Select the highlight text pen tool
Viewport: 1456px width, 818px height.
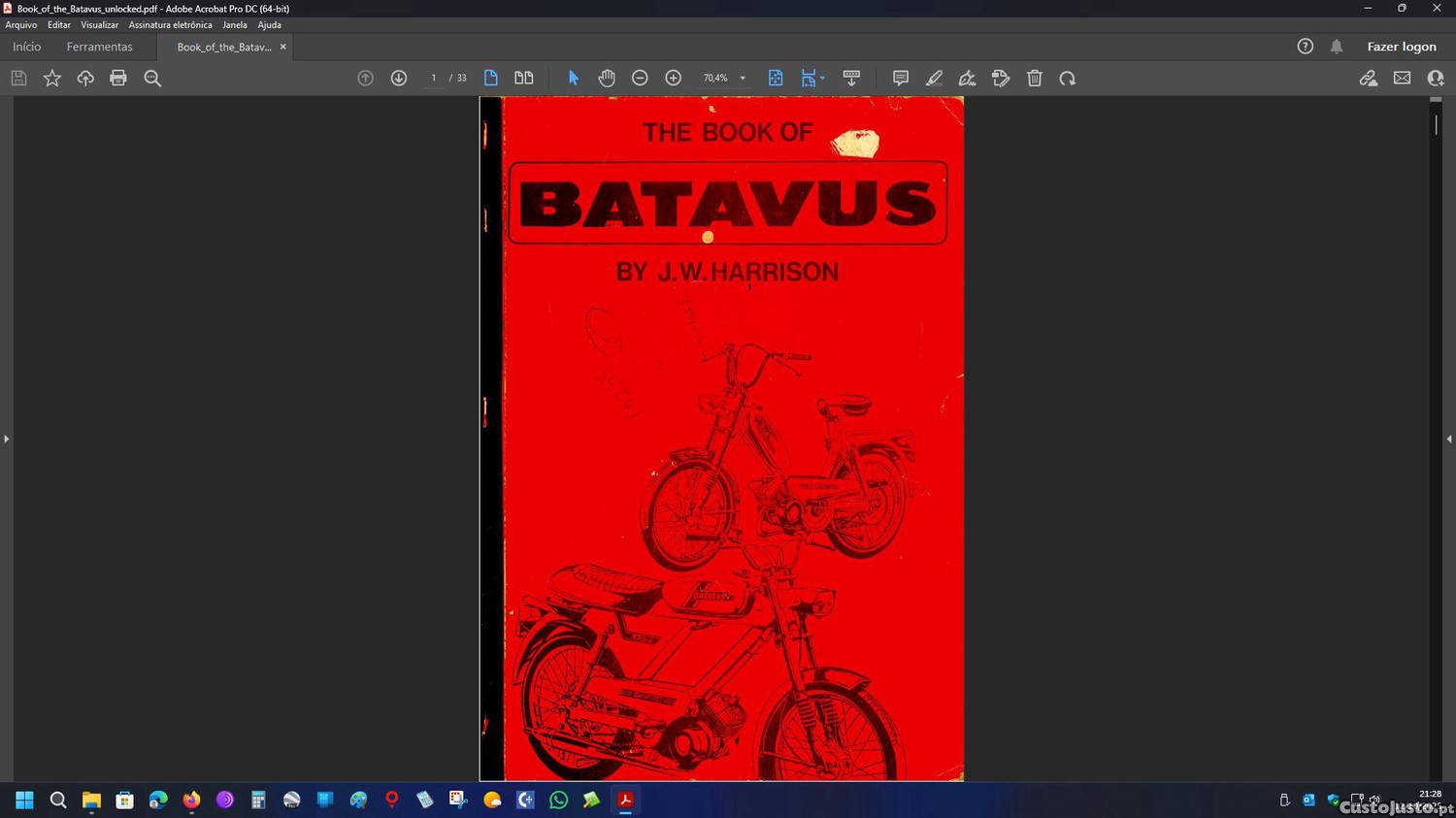pos(934,79)
